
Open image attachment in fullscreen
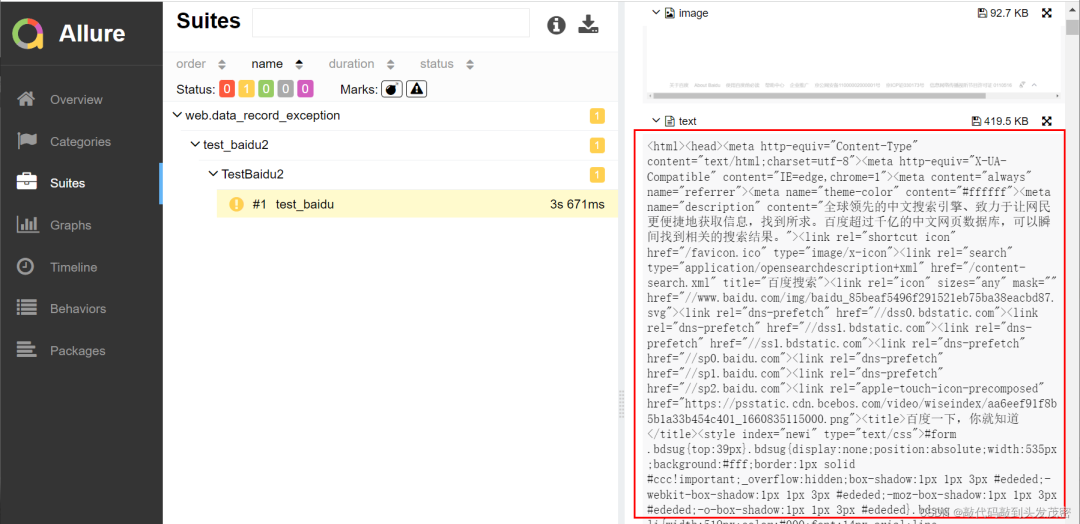click(1047, 12)
